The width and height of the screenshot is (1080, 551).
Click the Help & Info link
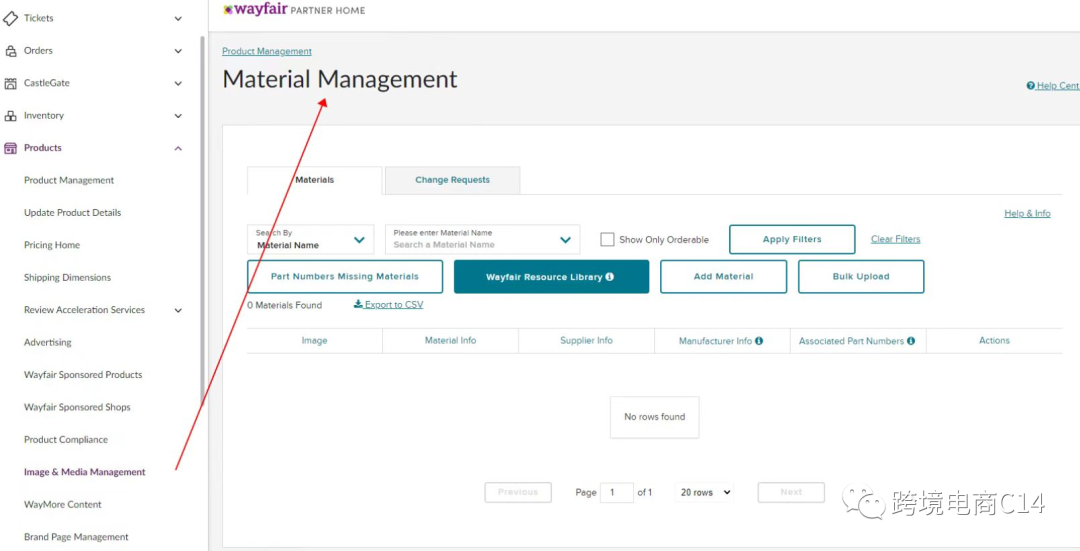(1027, 214)
